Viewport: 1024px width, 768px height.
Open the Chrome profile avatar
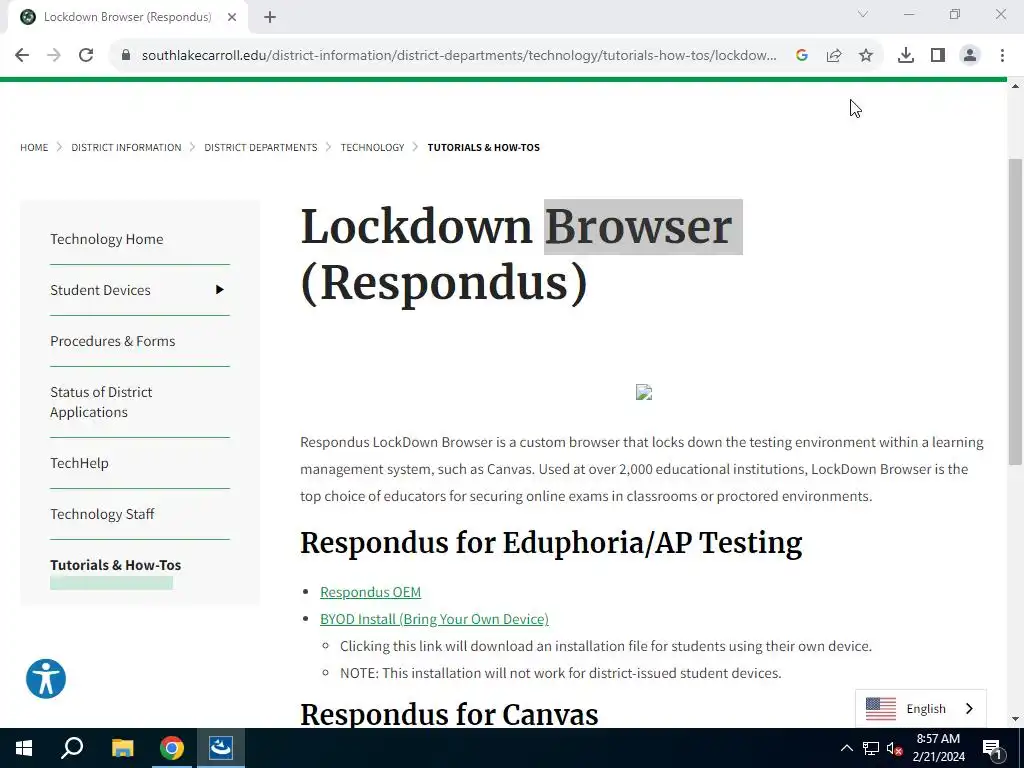click(970, 55)
